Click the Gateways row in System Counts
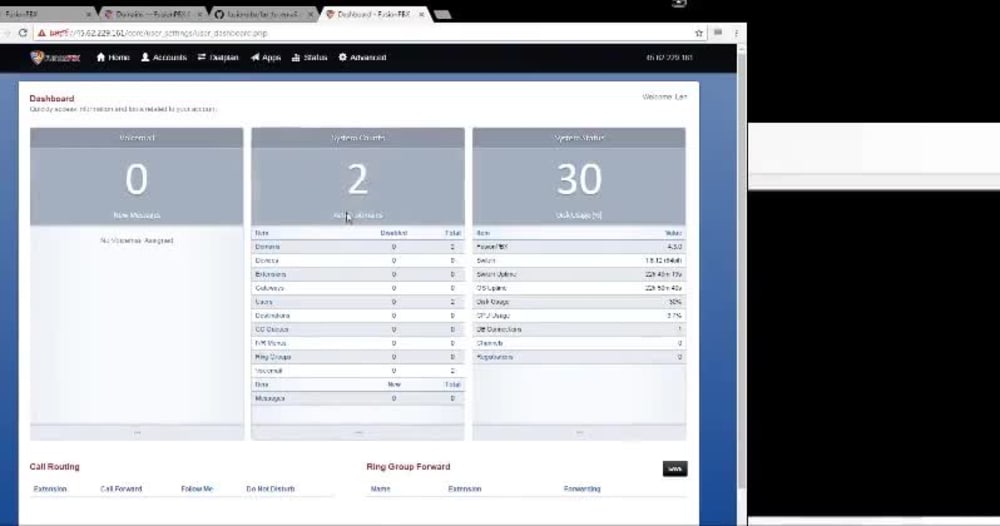 (x=358, y=288)
